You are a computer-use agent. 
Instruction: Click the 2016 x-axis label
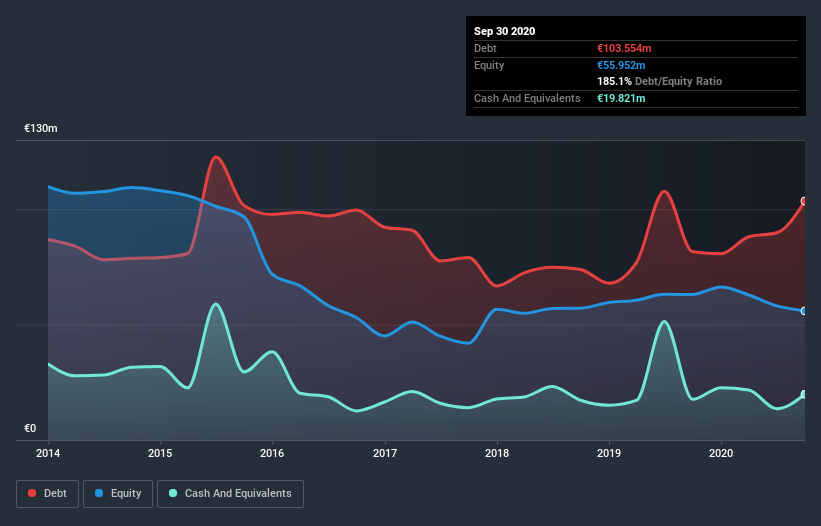(x=272, y=453)
